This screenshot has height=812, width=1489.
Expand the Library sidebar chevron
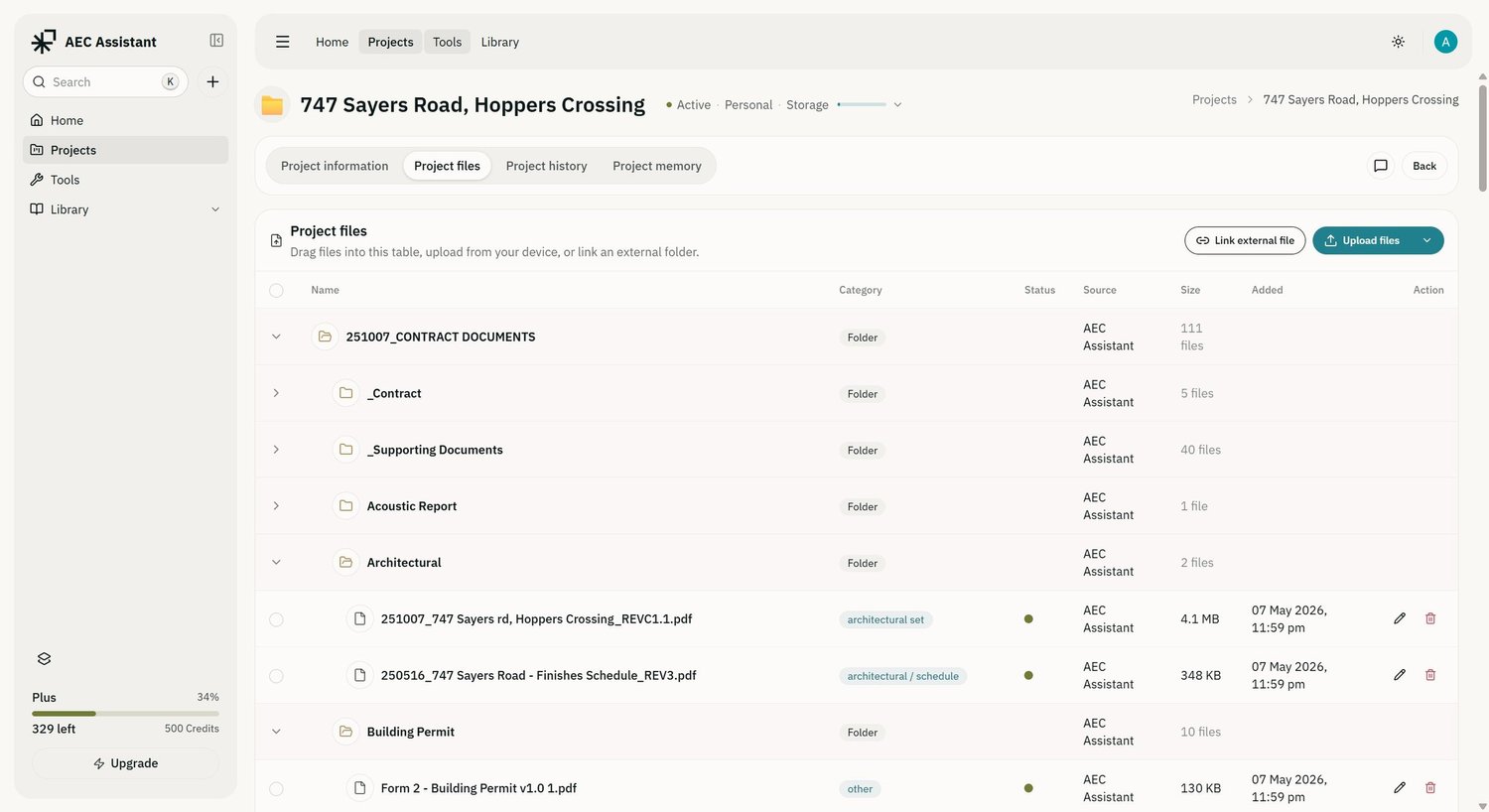pos(215,209)
